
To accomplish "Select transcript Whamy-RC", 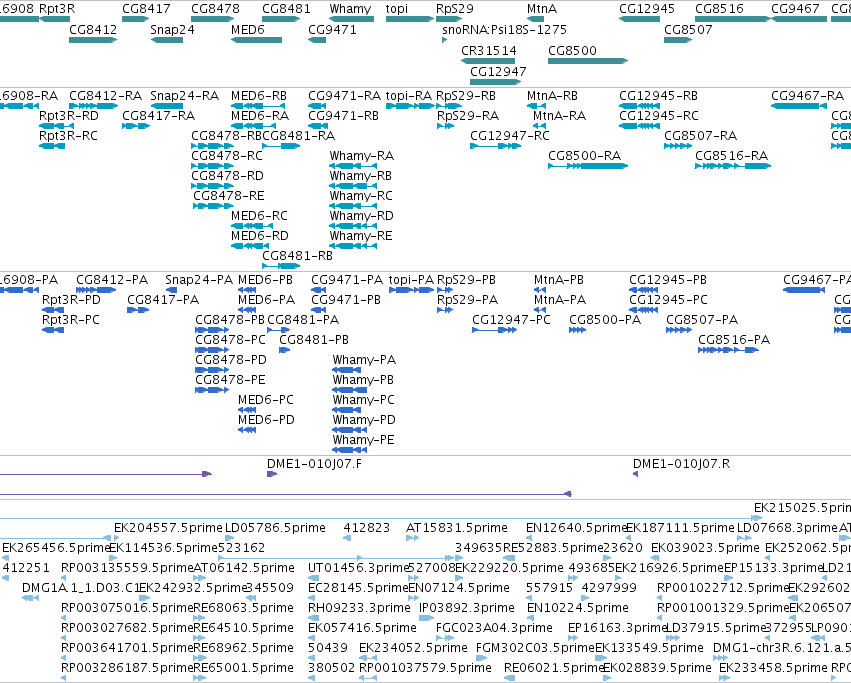I will (361, 195).
